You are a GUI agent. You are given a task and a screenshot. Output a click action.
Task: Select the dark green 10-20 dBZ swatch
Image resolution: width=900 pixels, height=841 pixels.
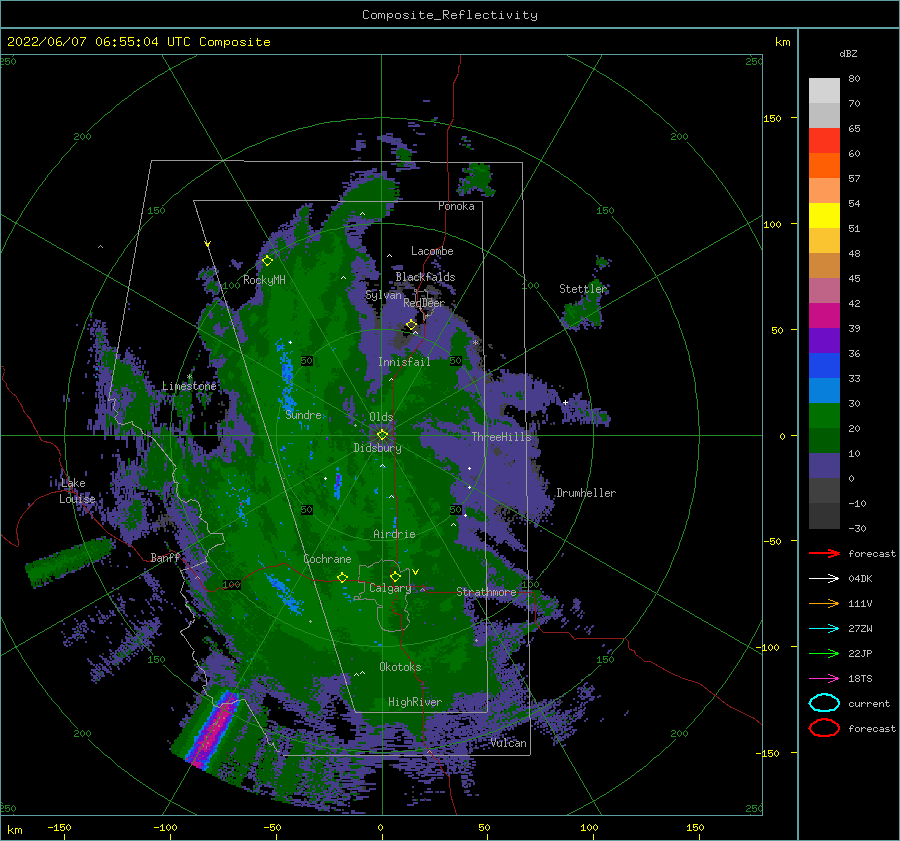click(x=824, y=440)
